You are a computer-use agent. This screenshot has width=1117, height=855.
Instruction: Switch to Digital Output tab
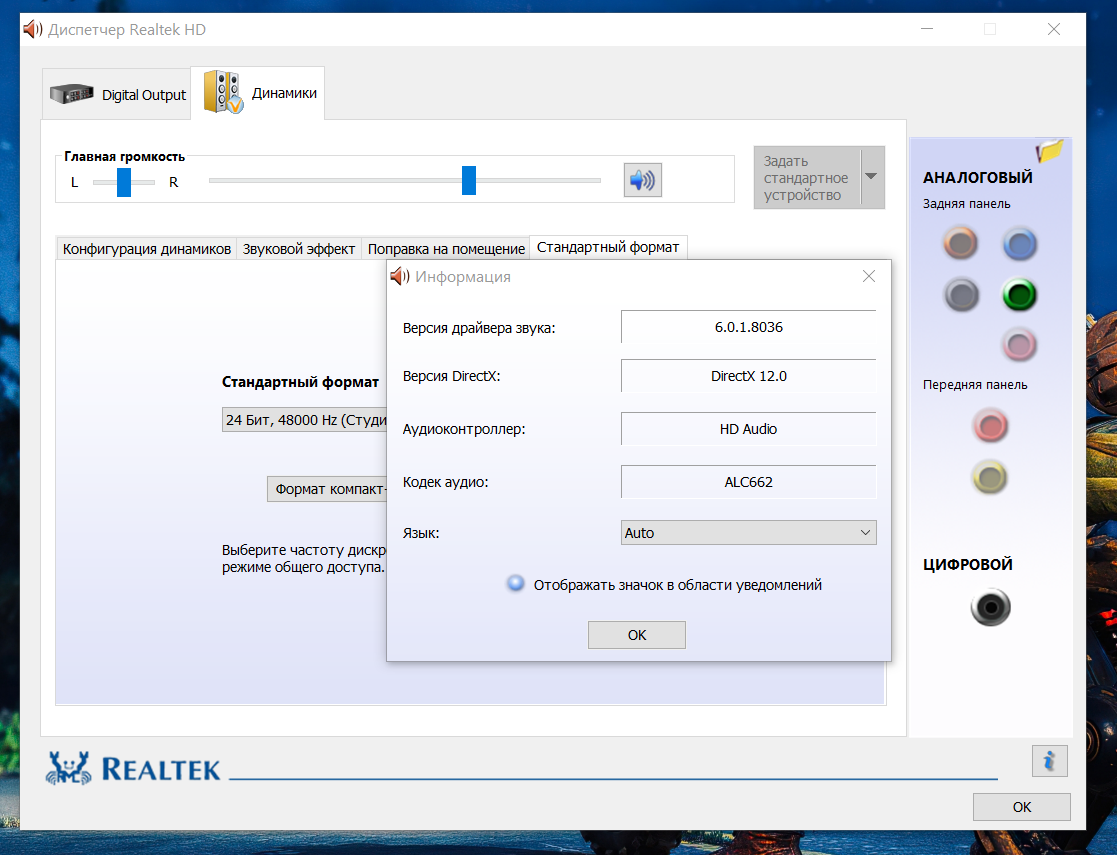[x=117, y=93]
